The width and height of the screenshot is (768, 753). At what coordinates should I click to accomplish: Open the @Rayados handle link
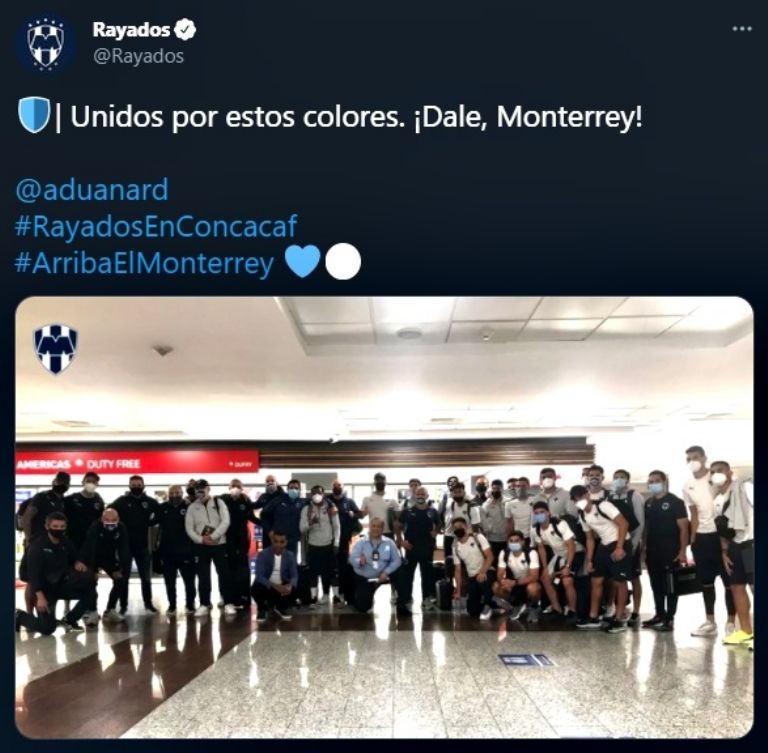[139, 56]
